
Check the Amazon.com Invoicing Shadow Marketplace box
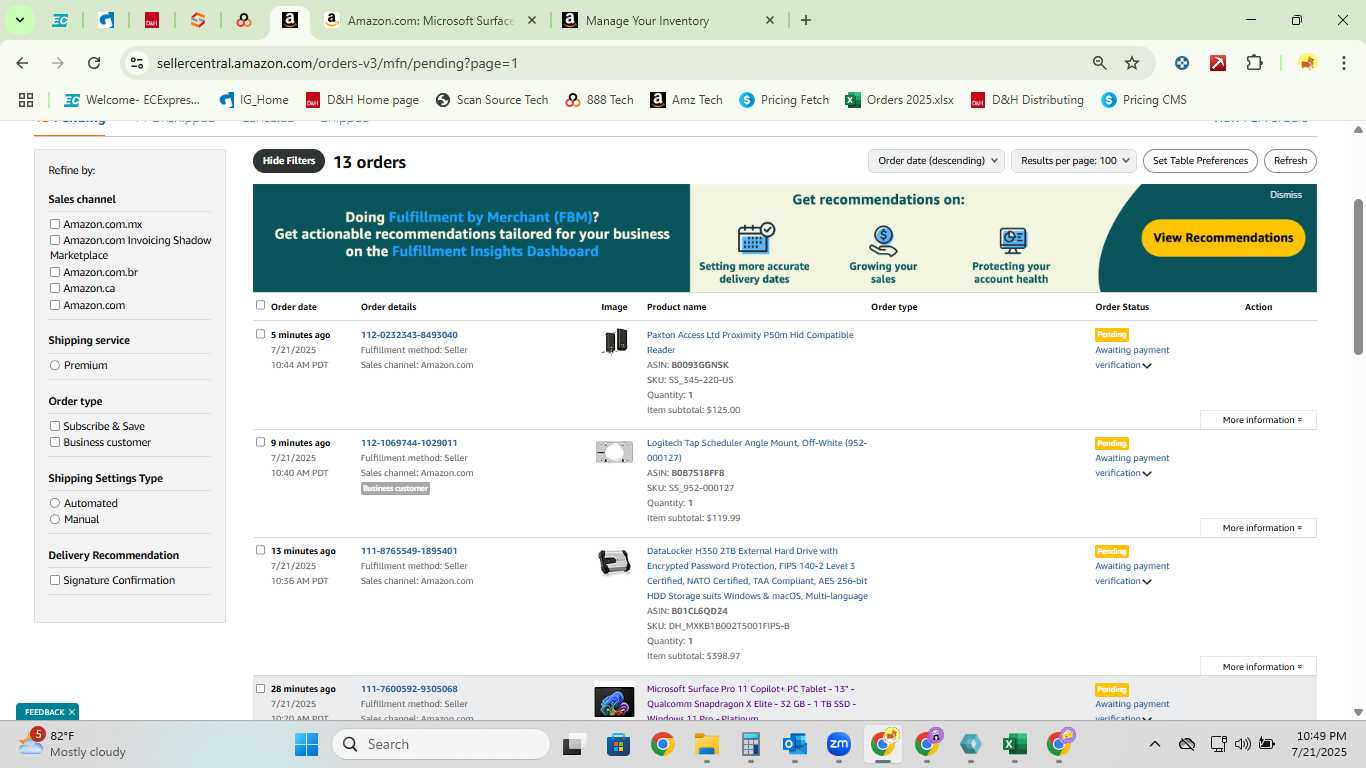point(55,240)
